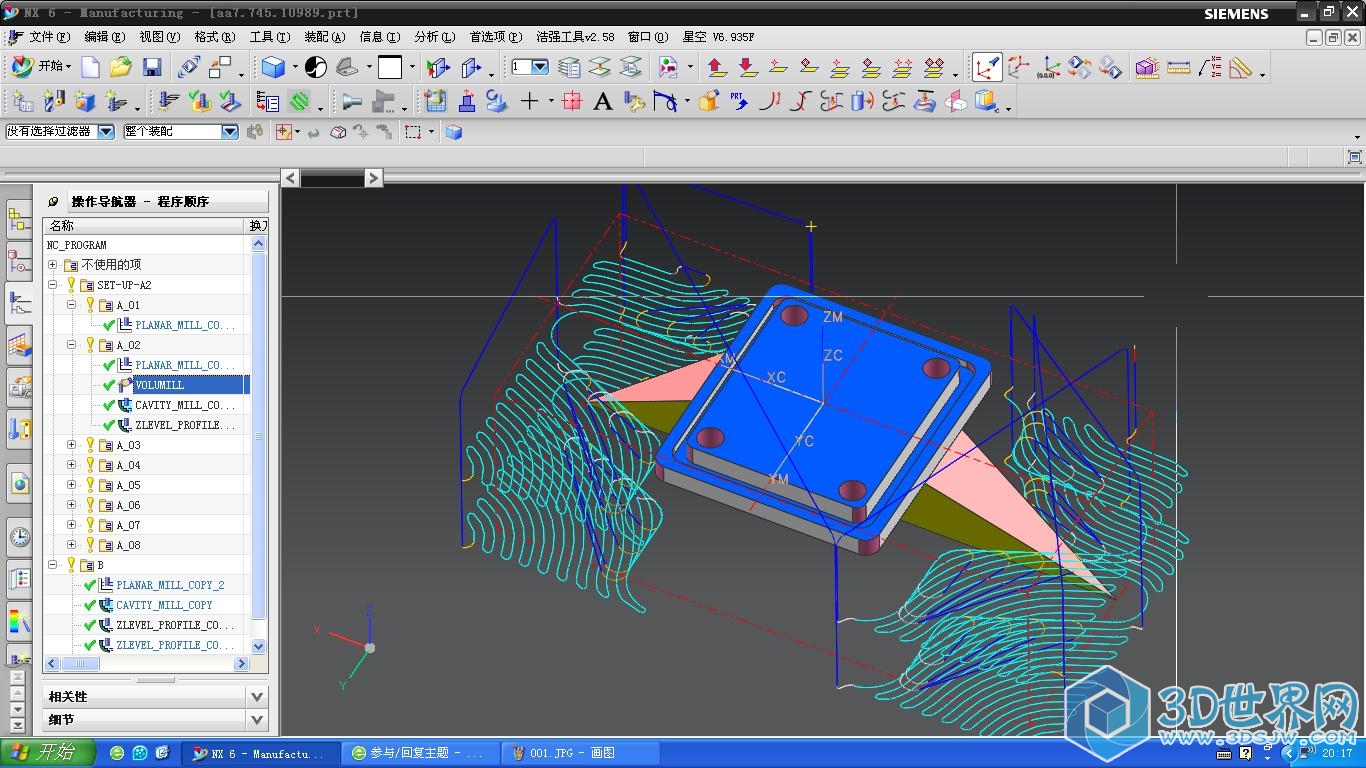Image resolution: width=1366 pixels, height=768 pixels.
Task: Click the triangular angle measure icon
Action: (x=1241, y=68)
